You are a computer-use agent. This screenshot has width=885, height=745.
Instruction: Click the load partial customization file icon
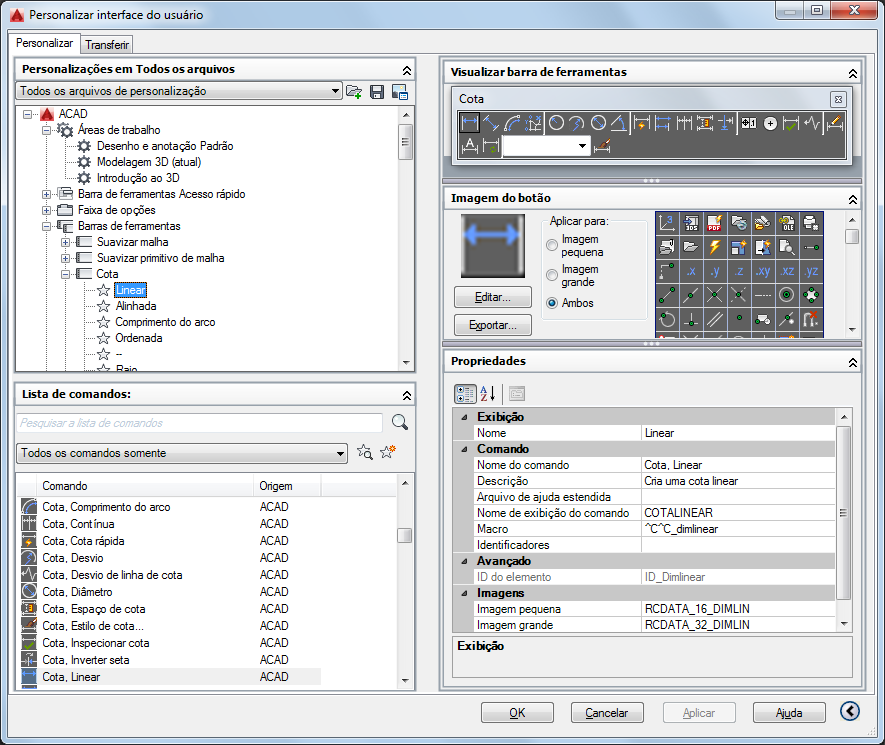pyautogui.click(x=354, y=91)
